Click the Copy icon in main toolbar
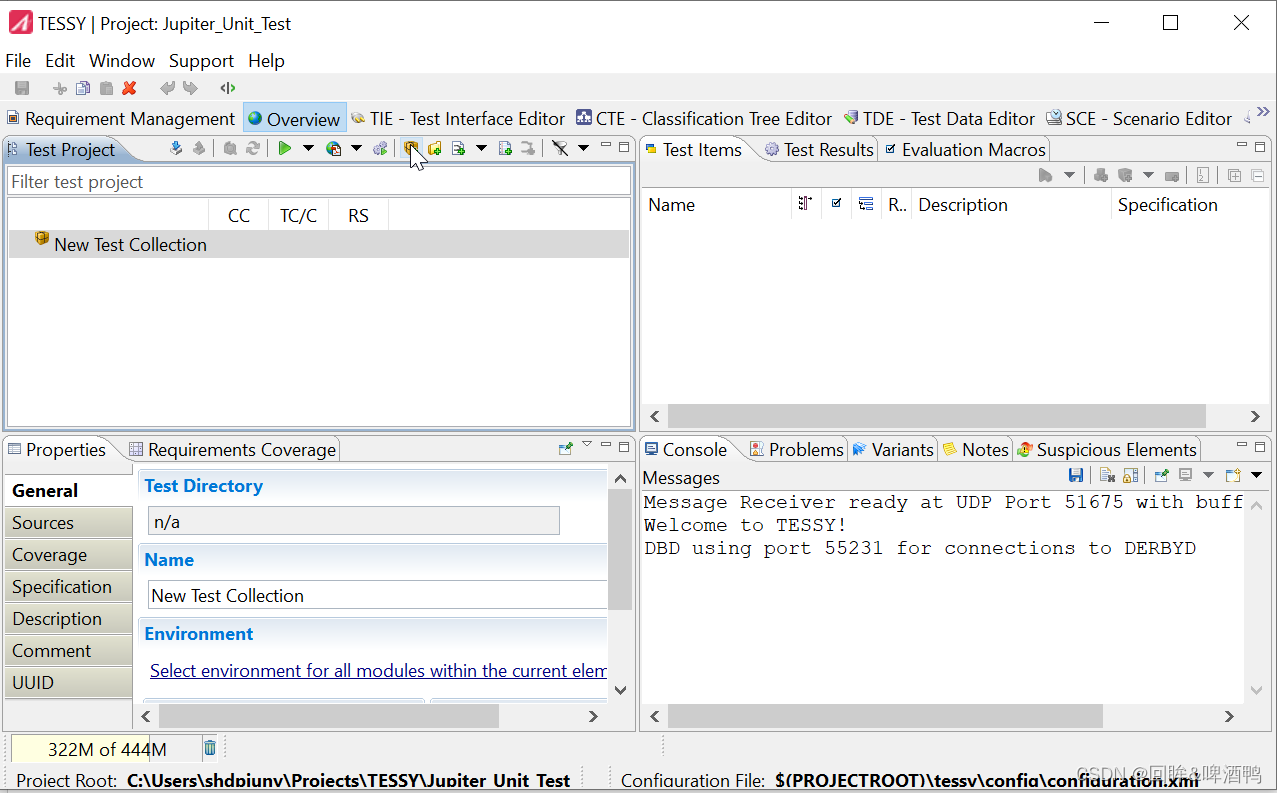Viewport: 1277px width, 793px height. point(83,88)
